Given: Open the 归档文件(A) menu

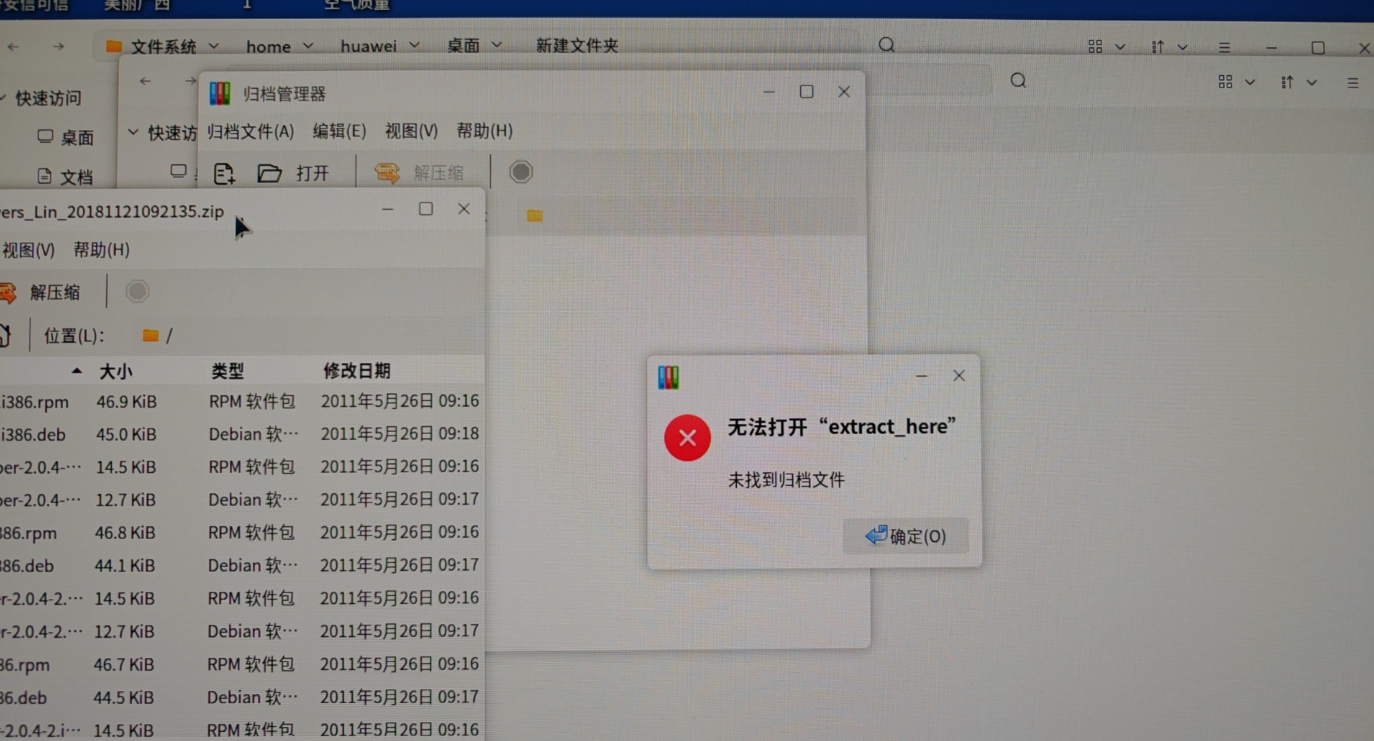Looking at the screenshot, I should click(x=250, y=130).
